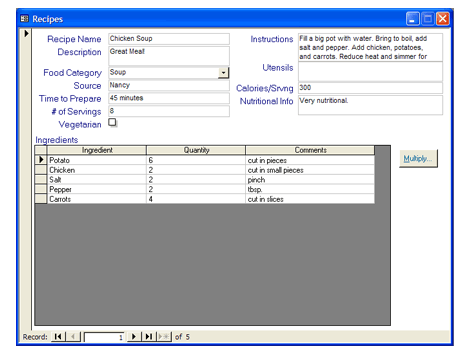This screenshot has width=473, height=362.
Task: Select the Chicken row selector
Action: pos(41,170)
